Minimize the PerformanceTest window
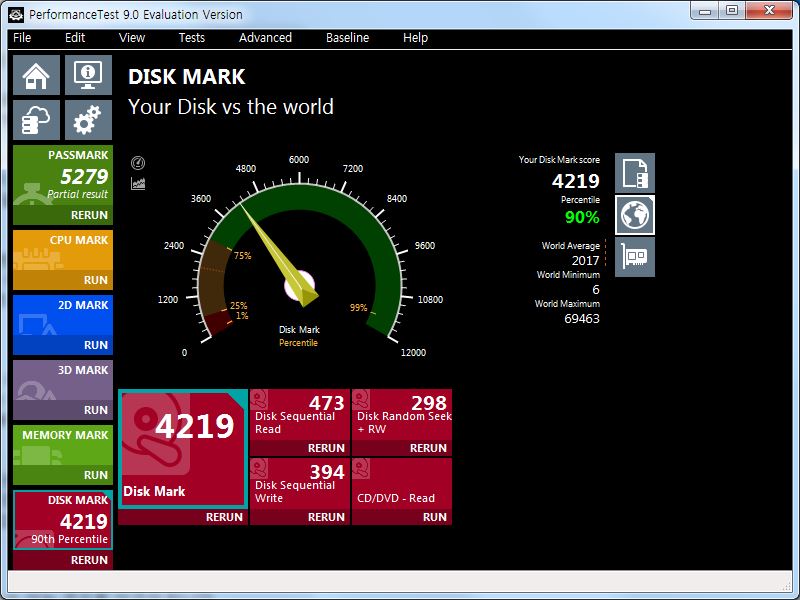The height and width of the screenshot is (600, 800). click(x=705, y=11)
